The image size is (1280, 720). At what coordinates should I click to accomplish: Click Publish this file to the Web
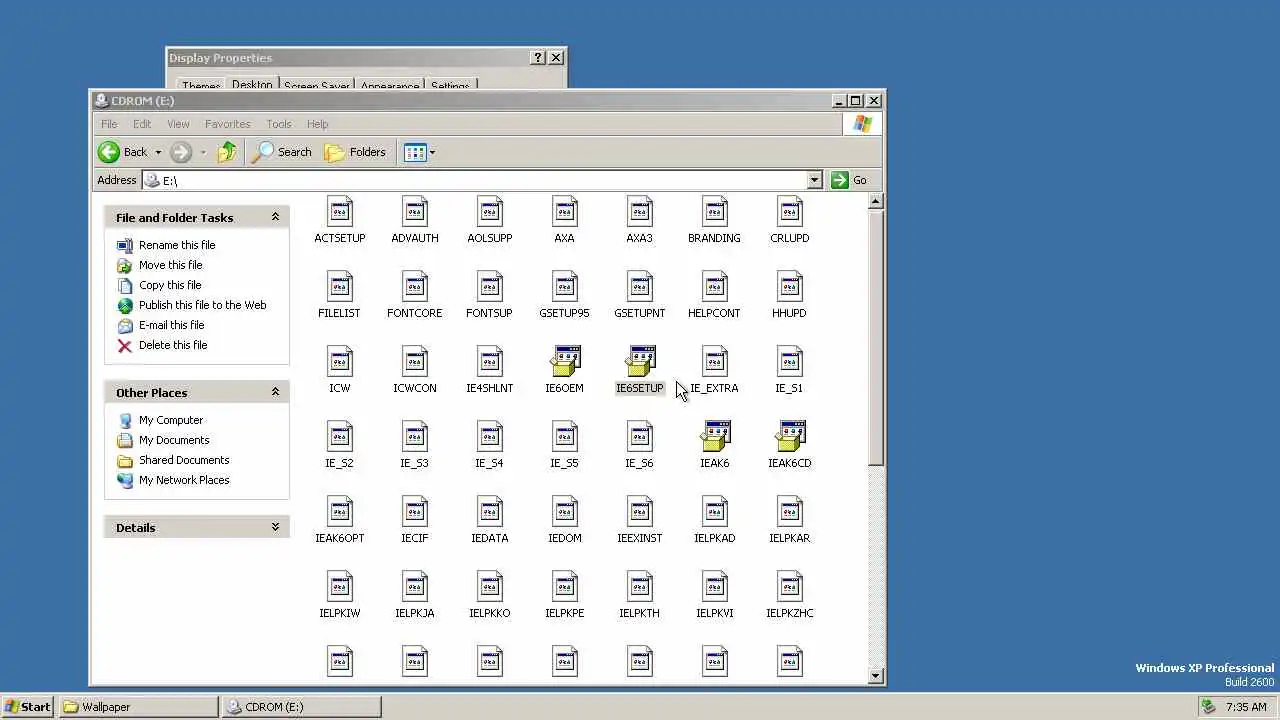(203, 305)
